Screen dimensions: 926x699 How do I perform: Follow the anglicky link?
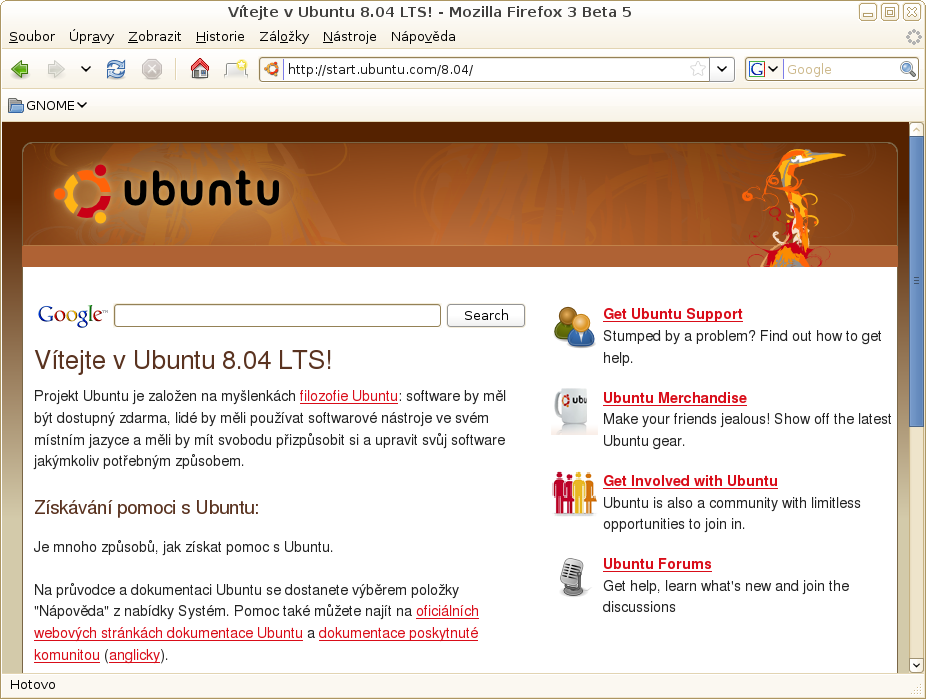[x=135, y=655]
